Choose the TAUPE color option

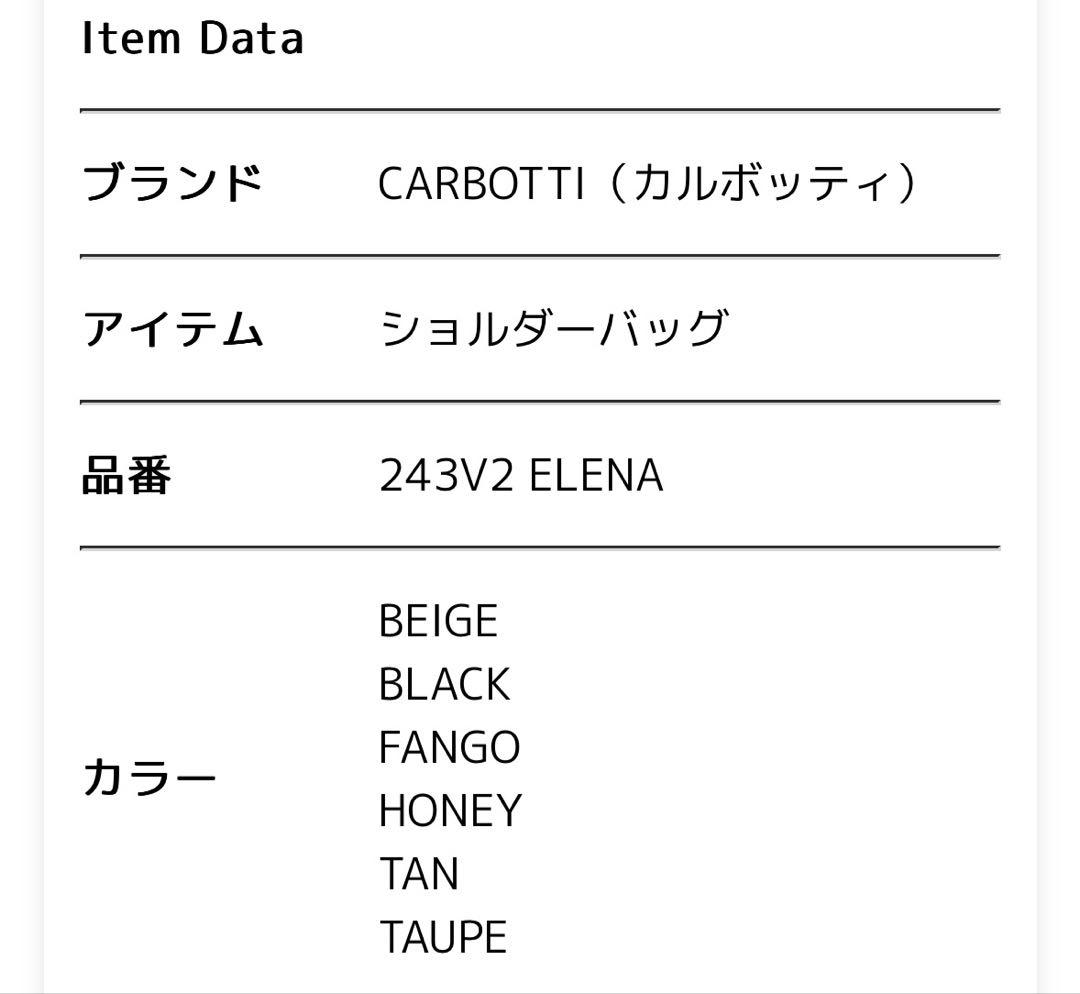click(443, 938)
